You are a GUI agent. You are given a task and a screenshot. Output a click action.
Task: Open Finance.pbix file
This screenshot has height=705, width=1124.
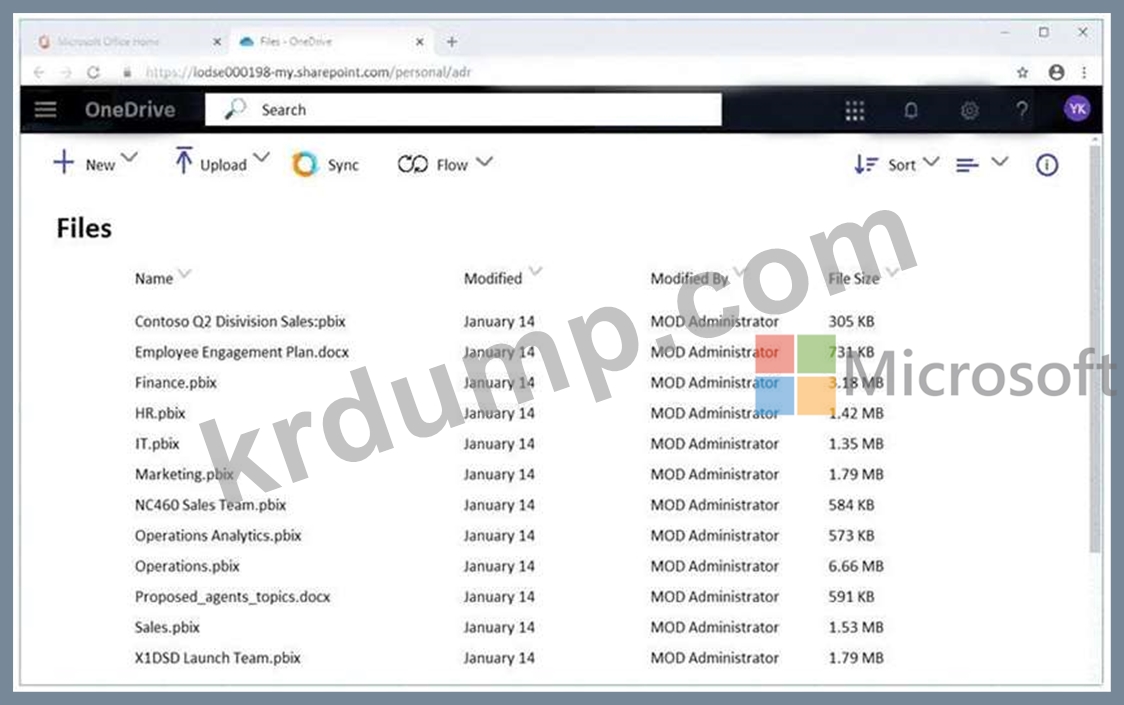coord(176,383)
